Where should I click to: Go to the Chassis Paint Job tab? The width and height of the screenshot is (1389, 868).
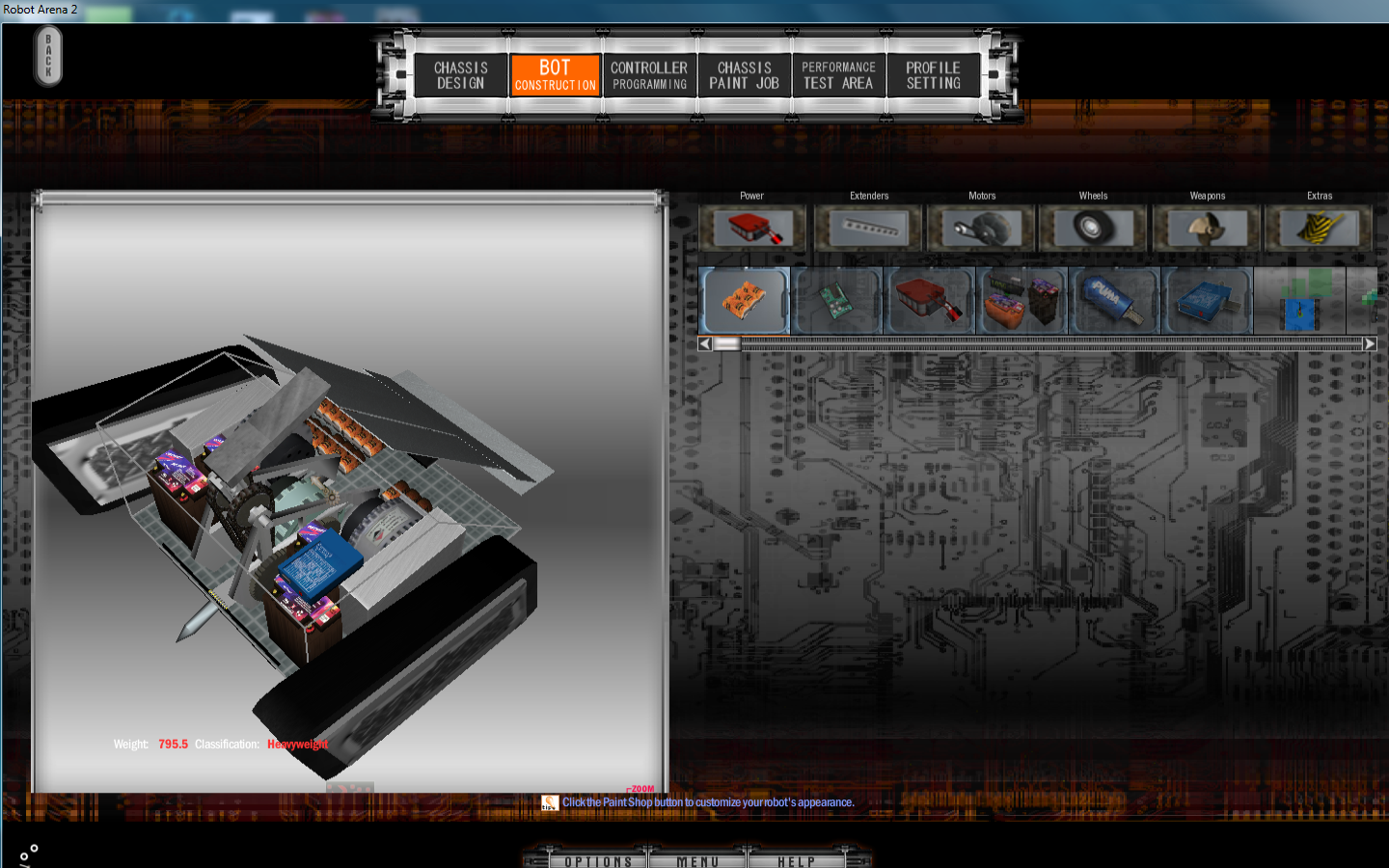[744, 75]
